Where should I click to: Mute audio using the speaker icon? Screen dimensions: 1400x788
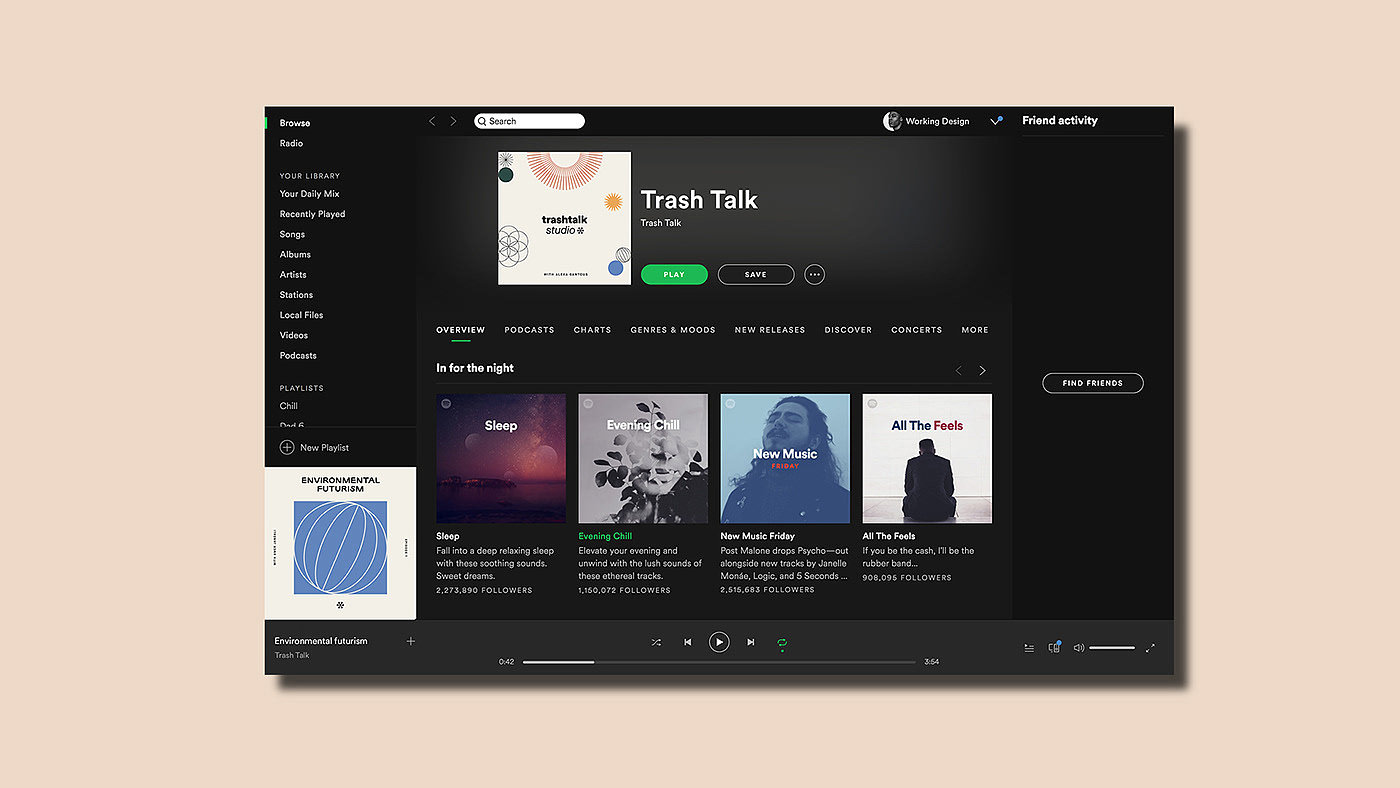pyautogui.click(x=1078, y=648)
